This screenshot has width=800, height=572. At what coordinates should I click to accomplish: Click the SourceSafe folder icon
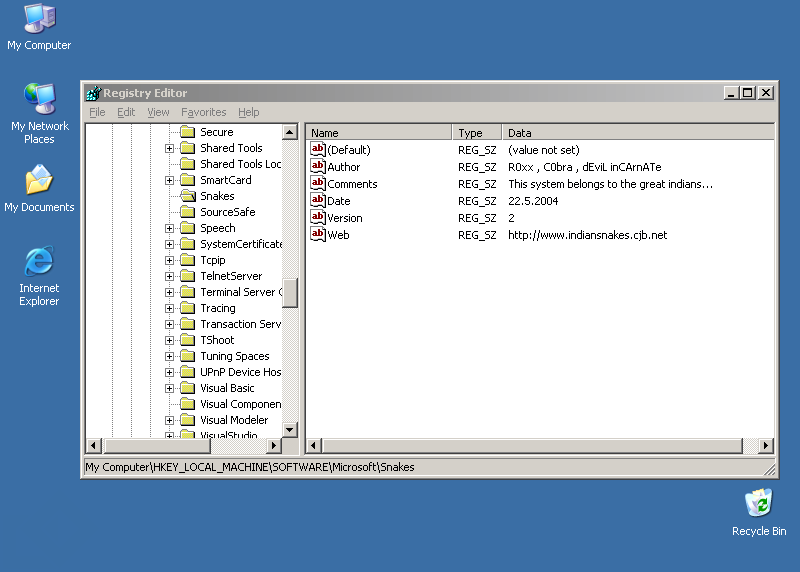[188, 212]
